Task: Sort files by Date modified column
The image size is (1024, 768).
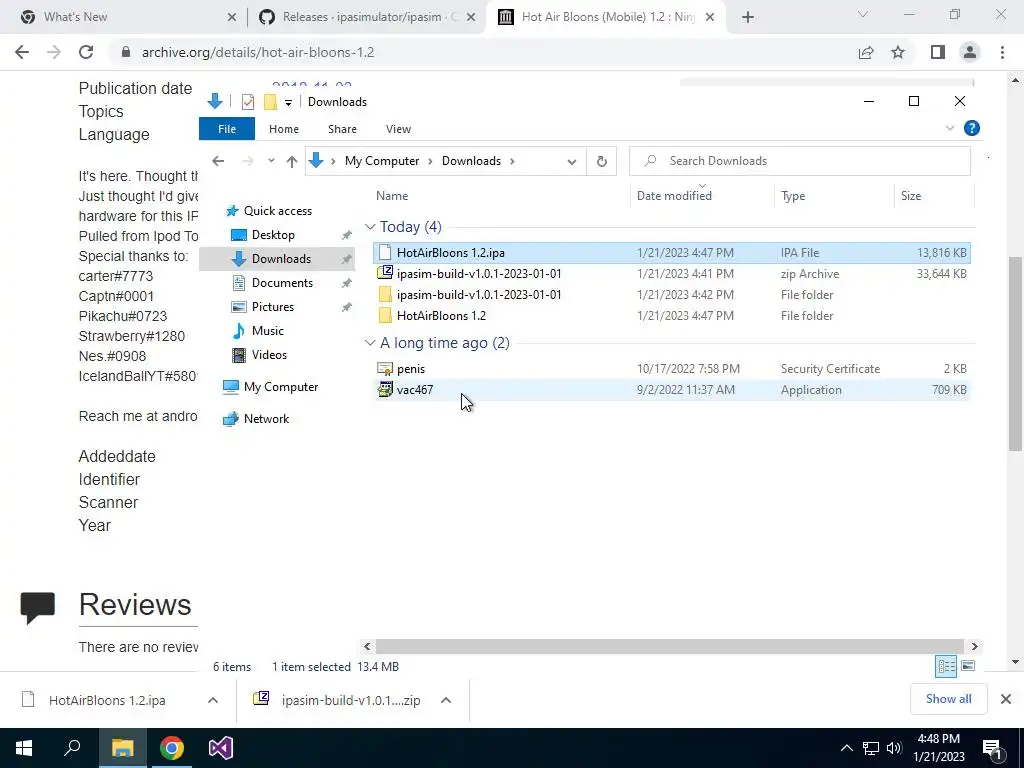Action: click(x=674, y=196)
